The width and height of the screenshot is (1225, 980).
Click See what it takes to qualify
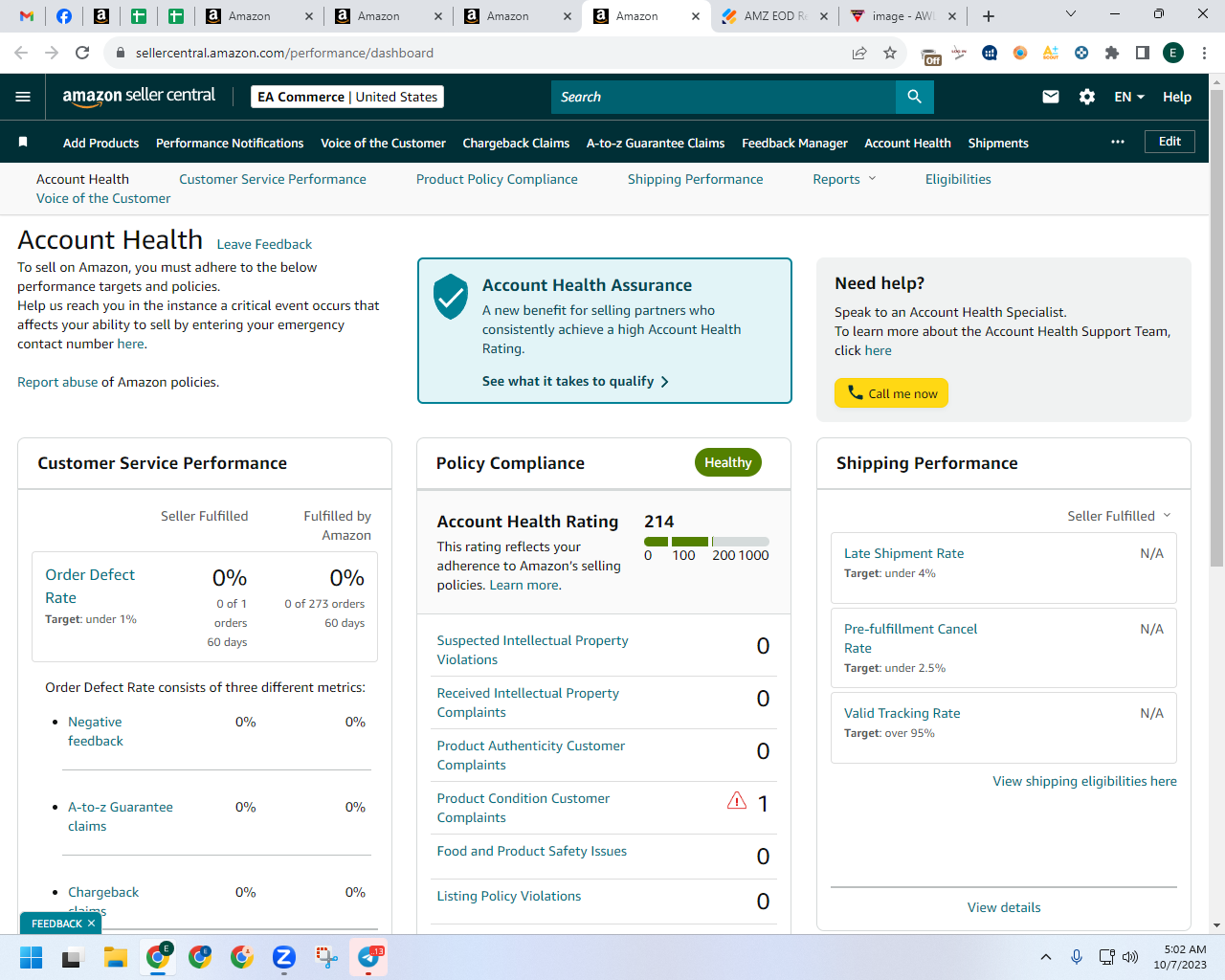click(x=575, y=381)
